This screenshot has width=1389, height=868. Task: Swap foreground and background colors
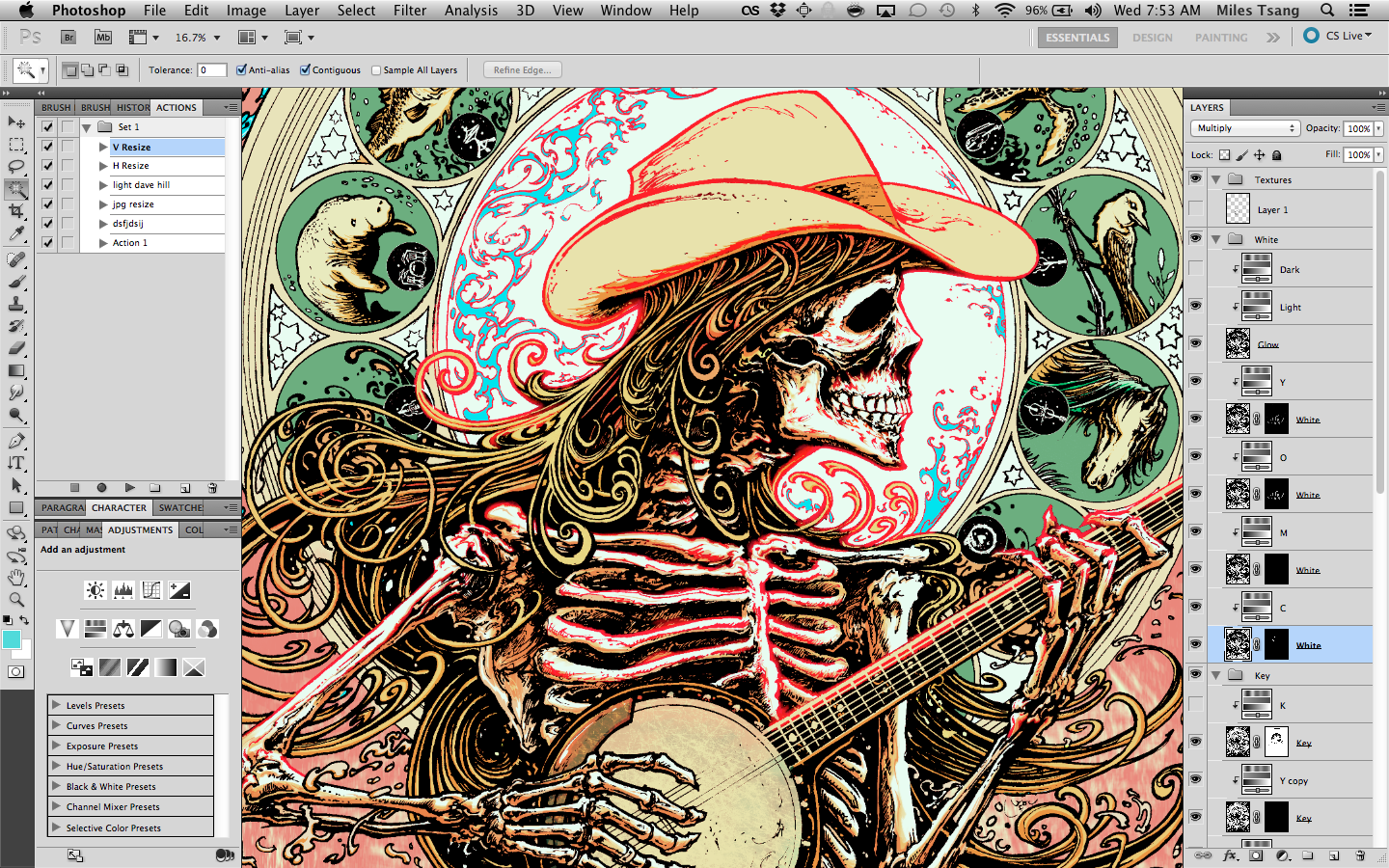click(x=25, y=620)
